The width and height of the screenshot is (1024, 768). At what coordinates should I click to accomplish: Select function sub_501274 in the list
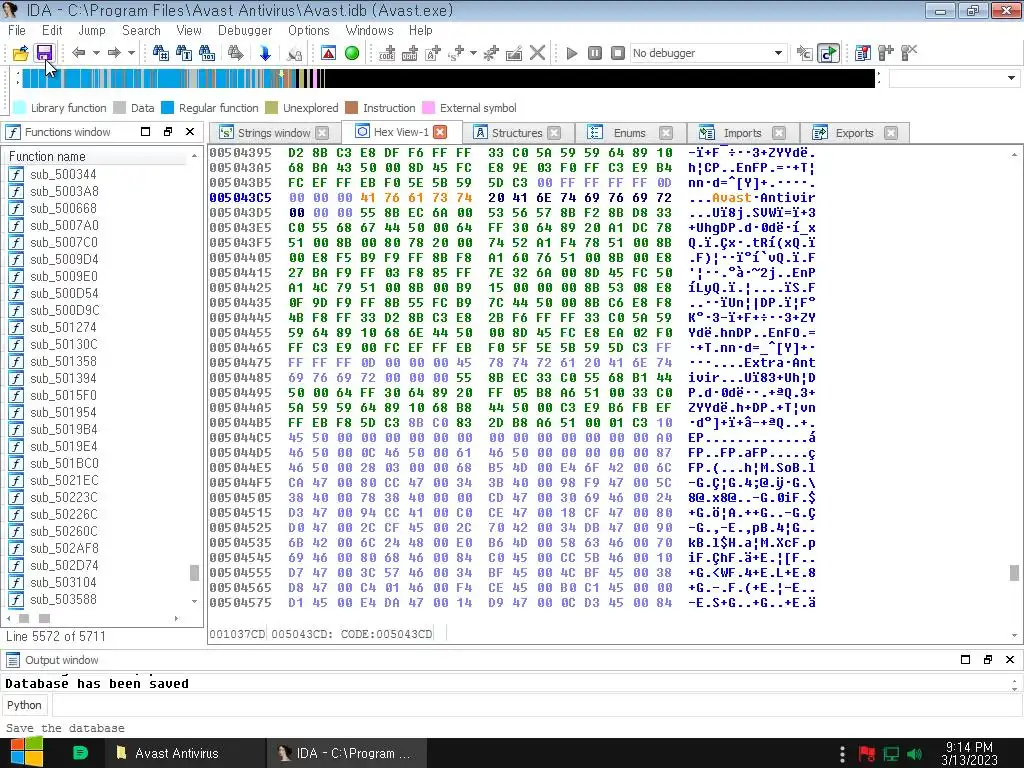click(63, 327)
